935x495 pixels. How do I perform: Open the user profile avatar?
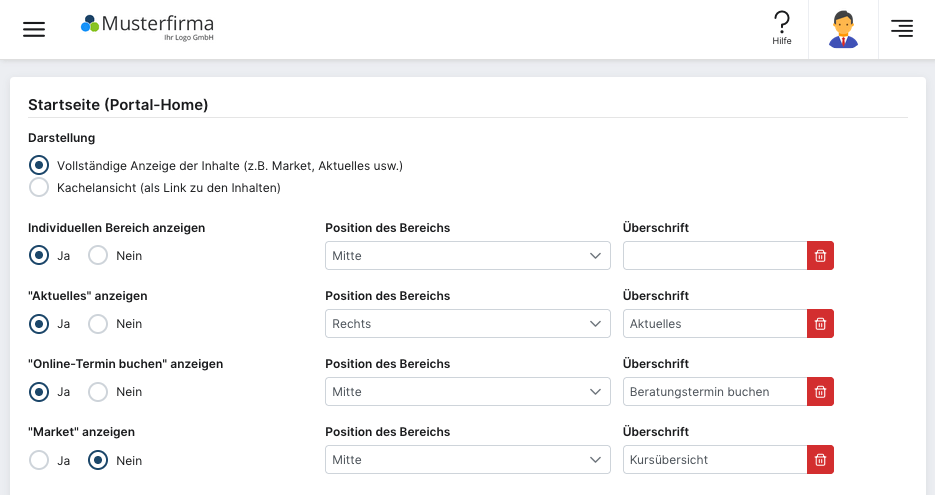[843, 29]
